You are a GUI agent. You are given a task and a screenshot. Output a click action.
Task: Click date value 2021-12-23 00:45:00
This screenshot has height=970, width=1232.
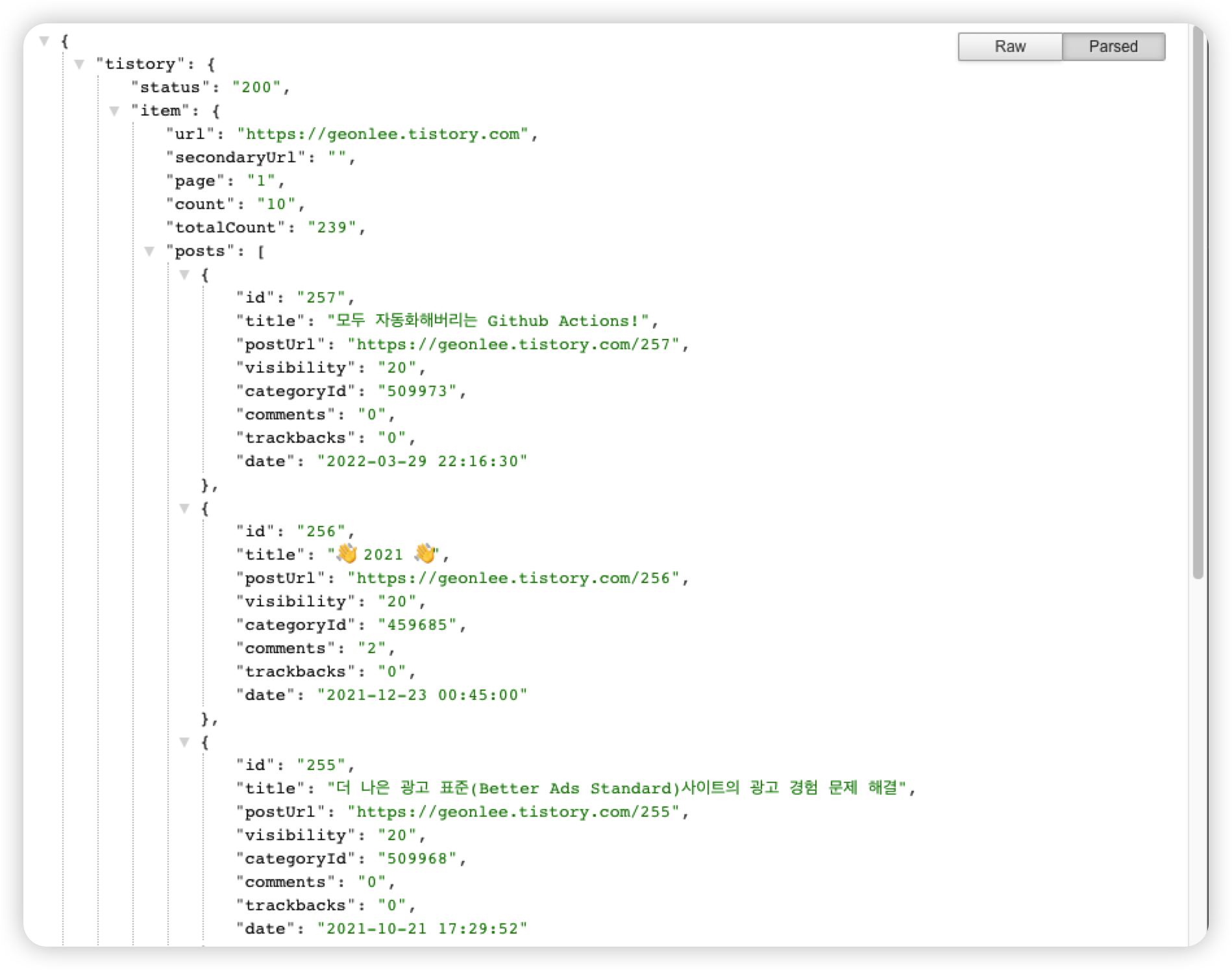tap(422, 695)
